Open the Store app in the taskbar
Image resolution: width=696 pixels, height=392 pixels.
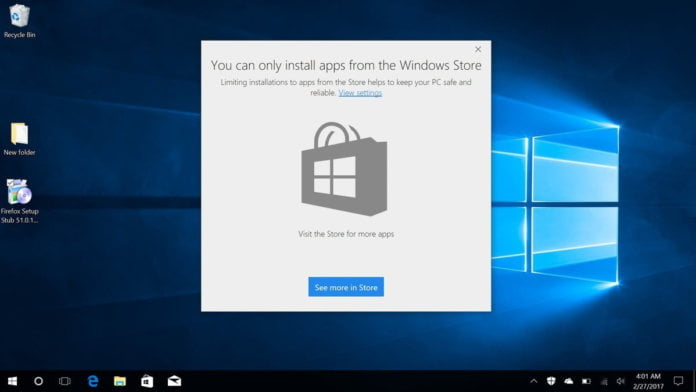point(147,381)
